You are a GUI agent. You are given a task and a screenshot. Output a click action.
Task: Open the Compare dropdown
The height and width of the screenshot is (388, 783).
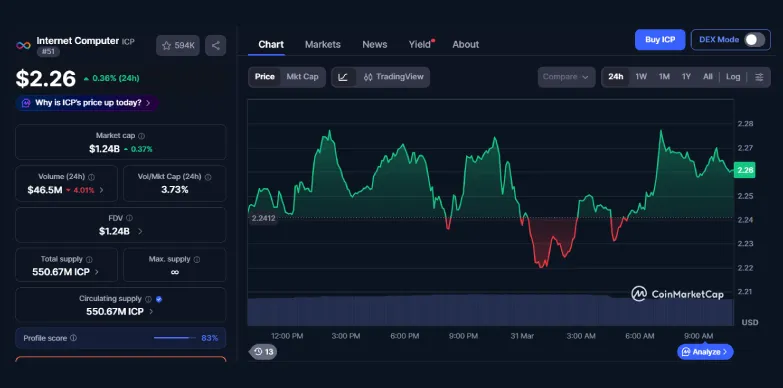[x=566, y=77]
